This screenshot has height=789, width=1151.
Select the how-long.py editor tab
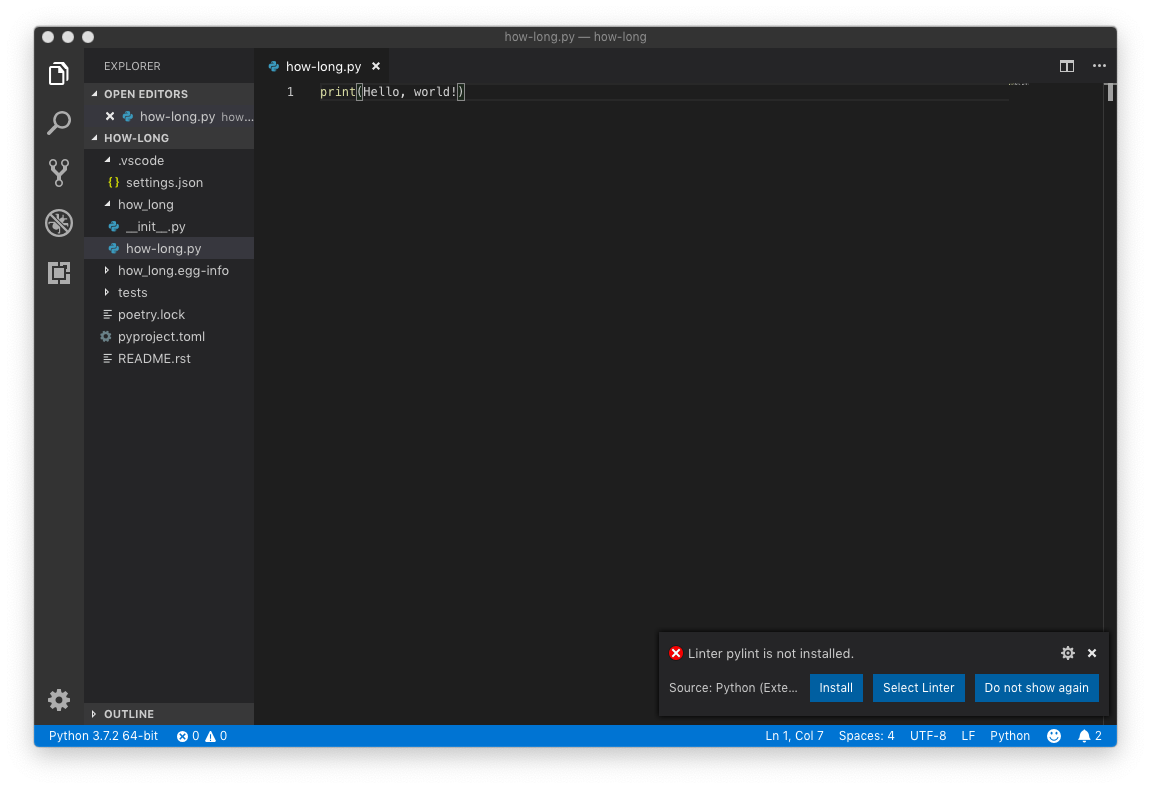point(322,66)
